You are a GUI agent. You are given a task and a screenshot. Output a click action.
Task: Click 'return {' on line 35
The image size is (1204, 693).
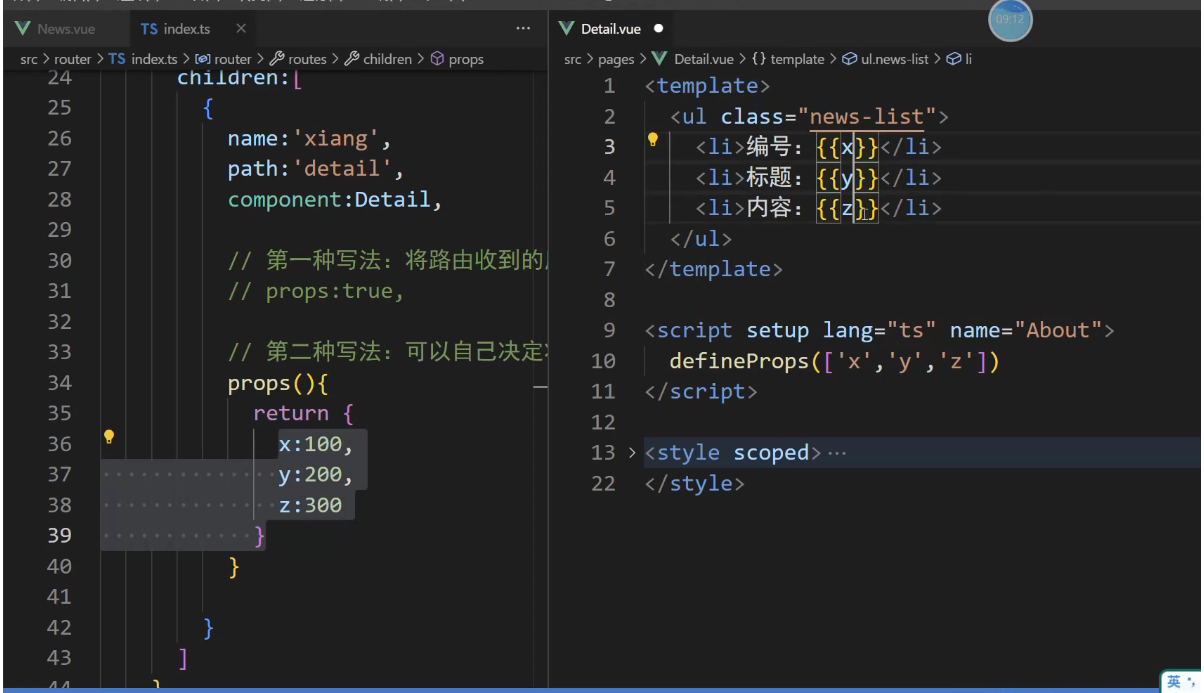303,413
